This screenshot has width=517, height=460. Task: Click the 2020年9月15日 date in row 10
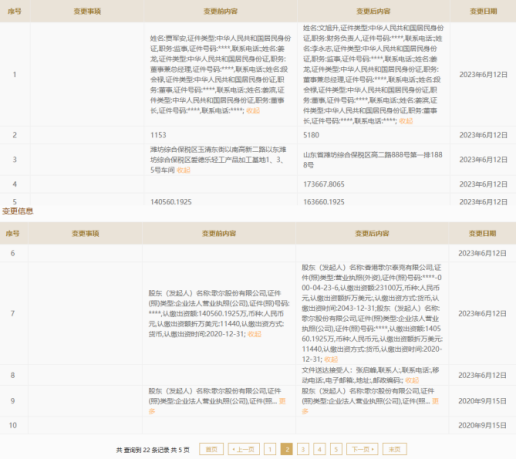click(x=482, y=425)
